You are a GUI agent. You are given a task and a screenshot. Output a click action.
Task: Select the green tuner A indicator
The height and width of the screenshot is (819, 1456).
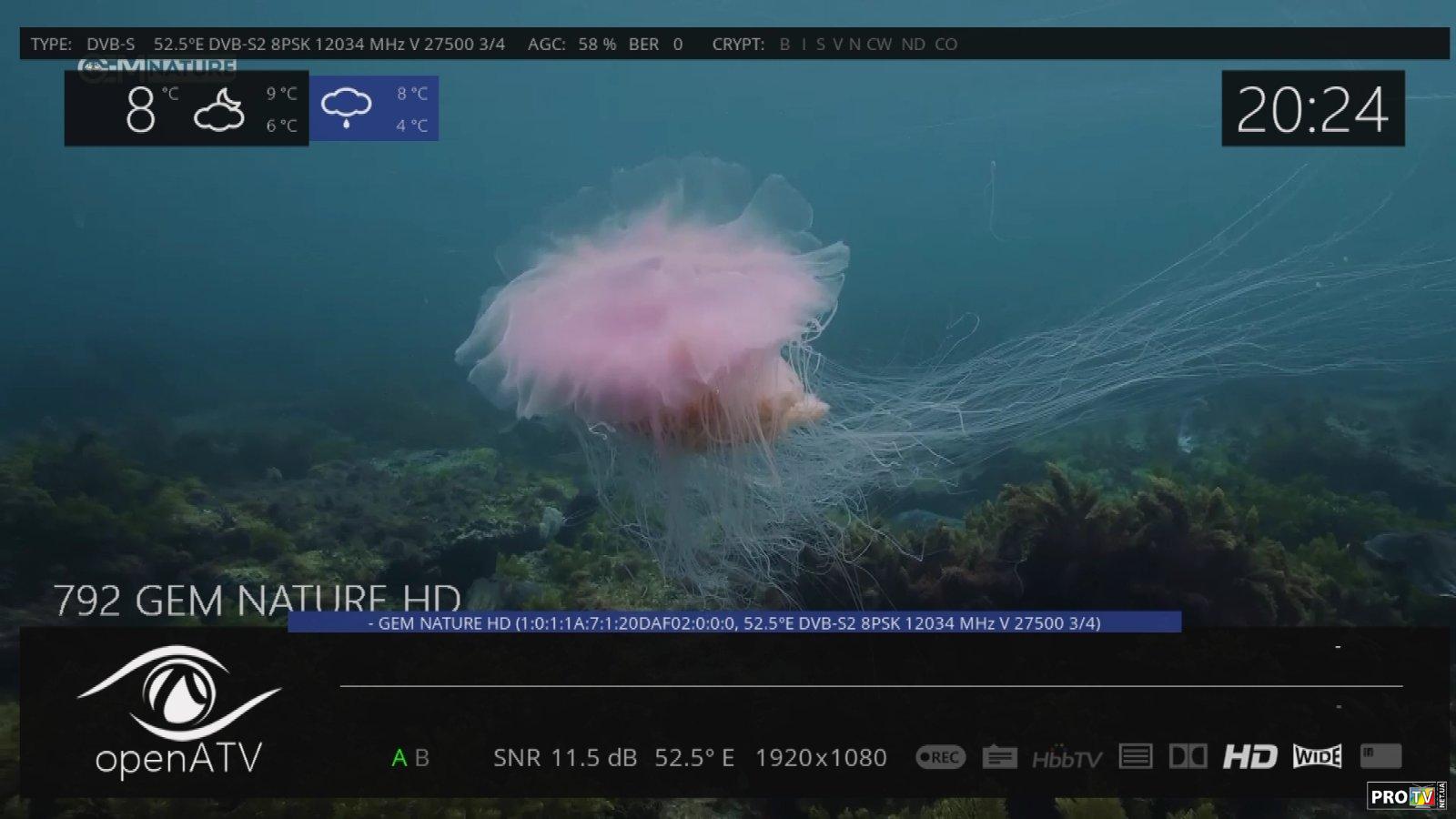399,758
